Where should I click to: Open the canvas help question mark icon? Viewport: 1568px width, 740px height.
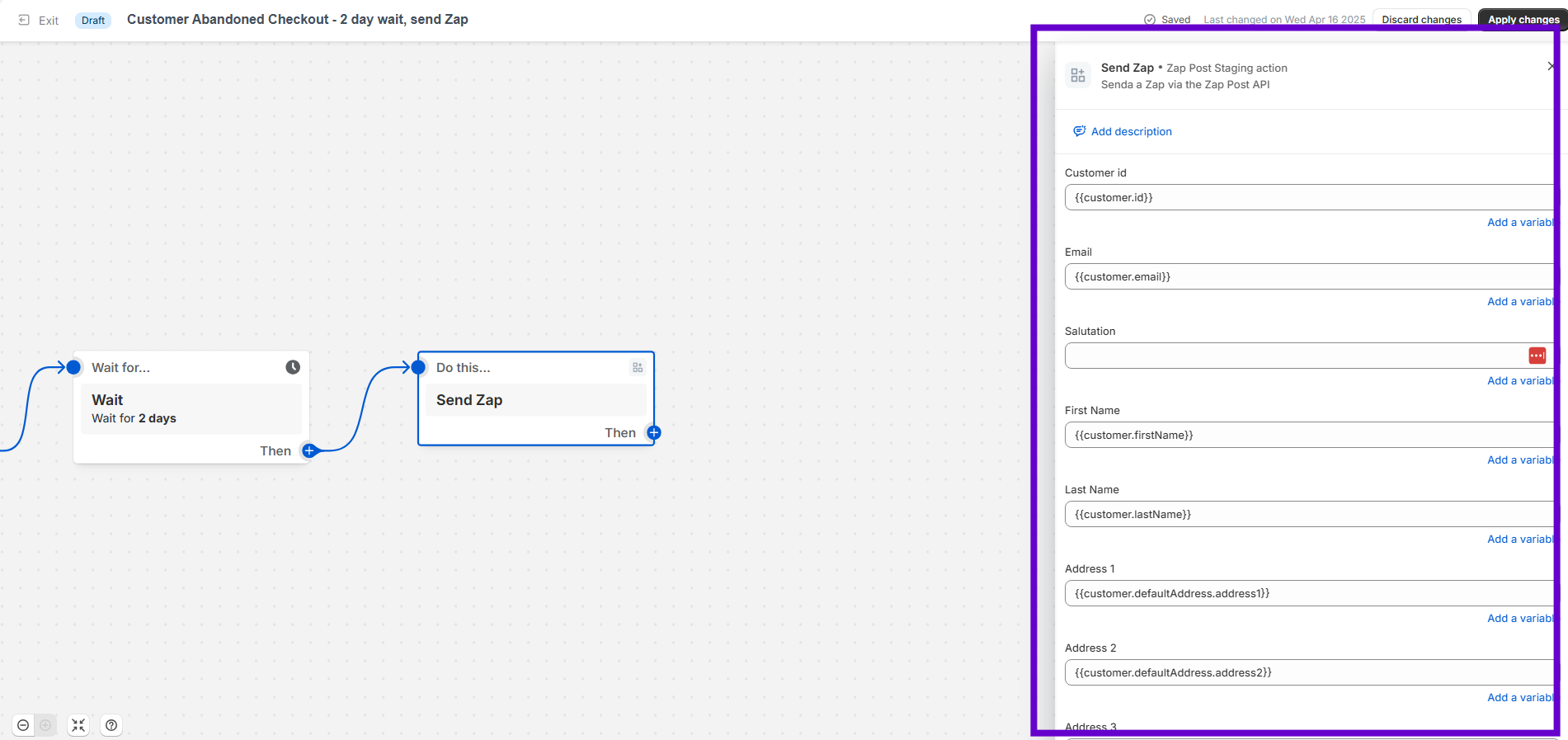[111, 725]
